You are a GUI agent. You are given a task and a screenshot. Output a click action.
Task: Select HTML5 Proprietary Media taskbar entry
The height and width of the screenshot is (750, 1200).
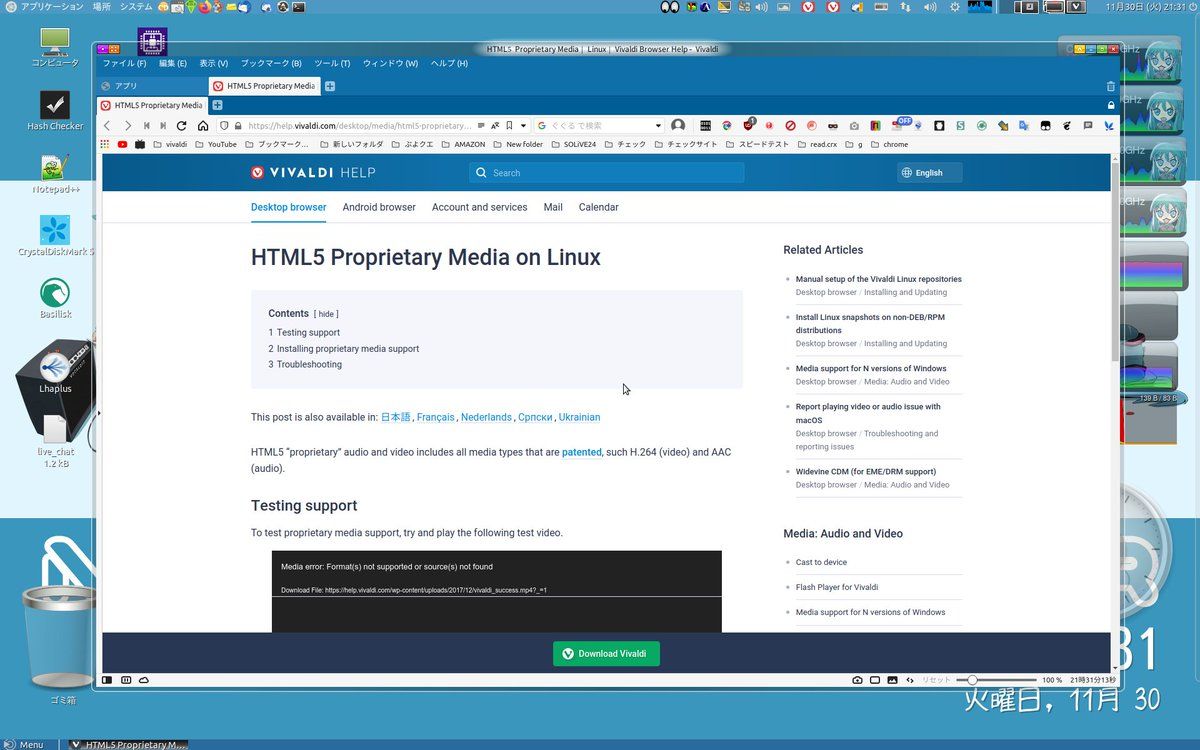point(128,744)
